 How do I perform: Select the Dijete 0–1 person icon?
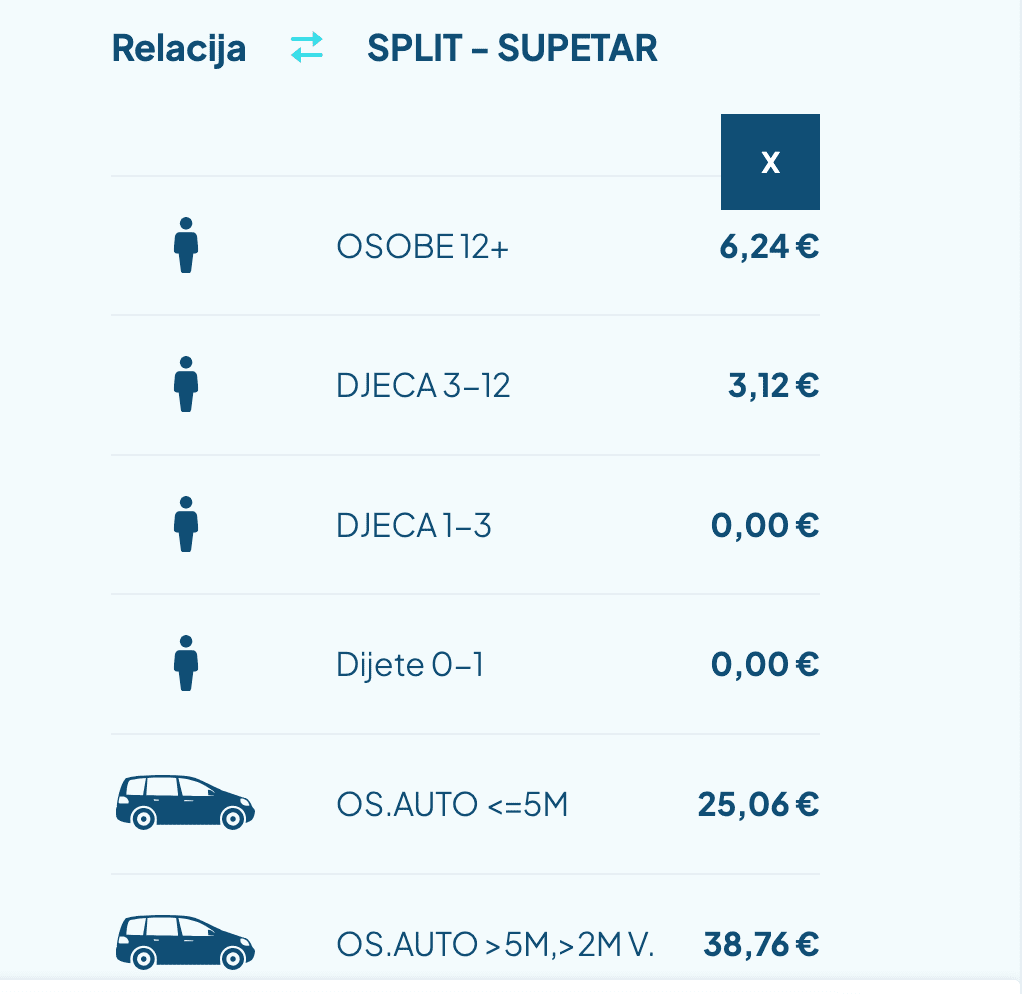pyautogui.click(x=186, y=664)
